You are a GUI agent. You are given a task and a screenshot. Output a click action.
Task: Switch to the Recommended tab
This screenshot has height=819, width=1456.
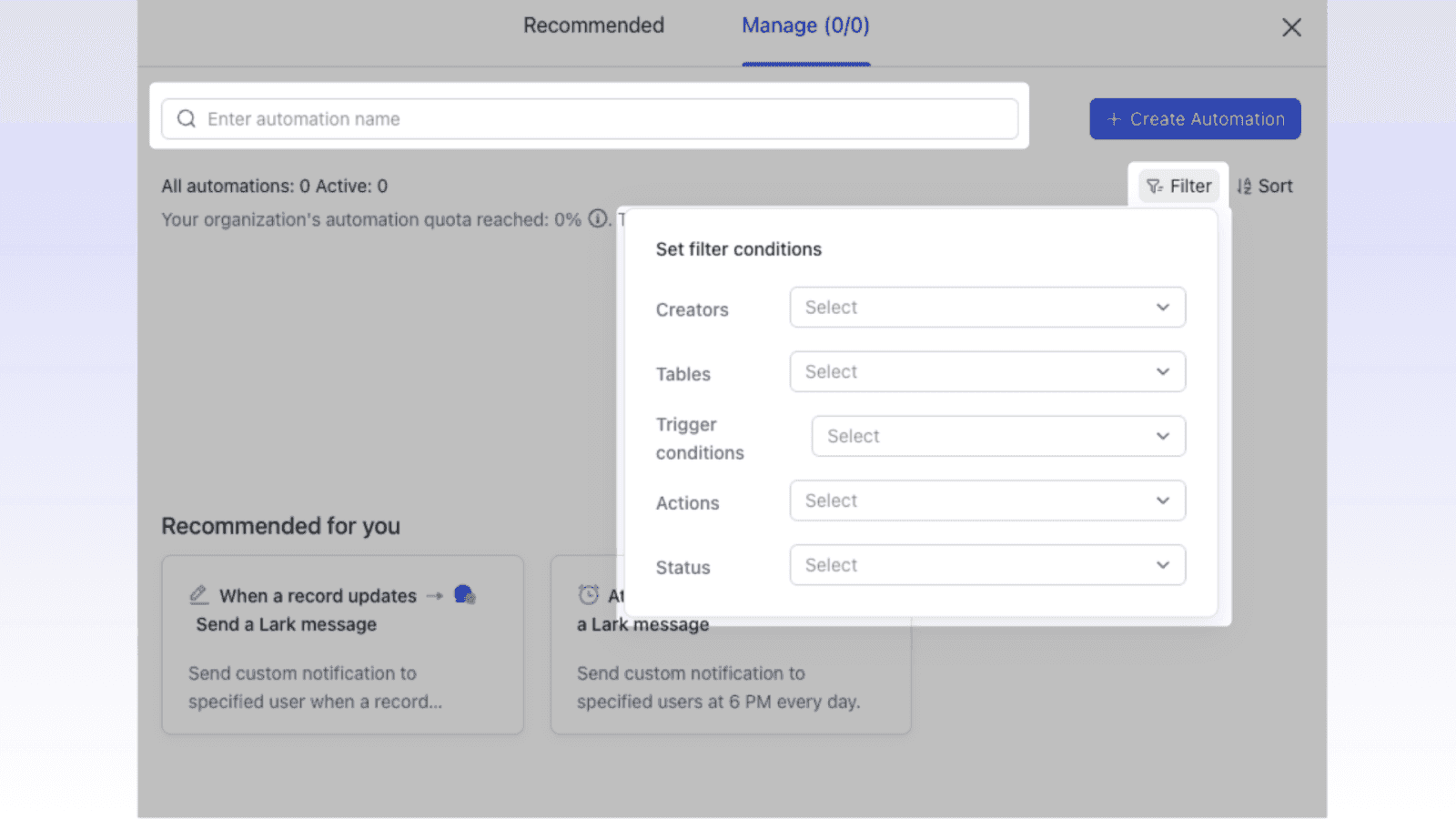tap(593, 25)
